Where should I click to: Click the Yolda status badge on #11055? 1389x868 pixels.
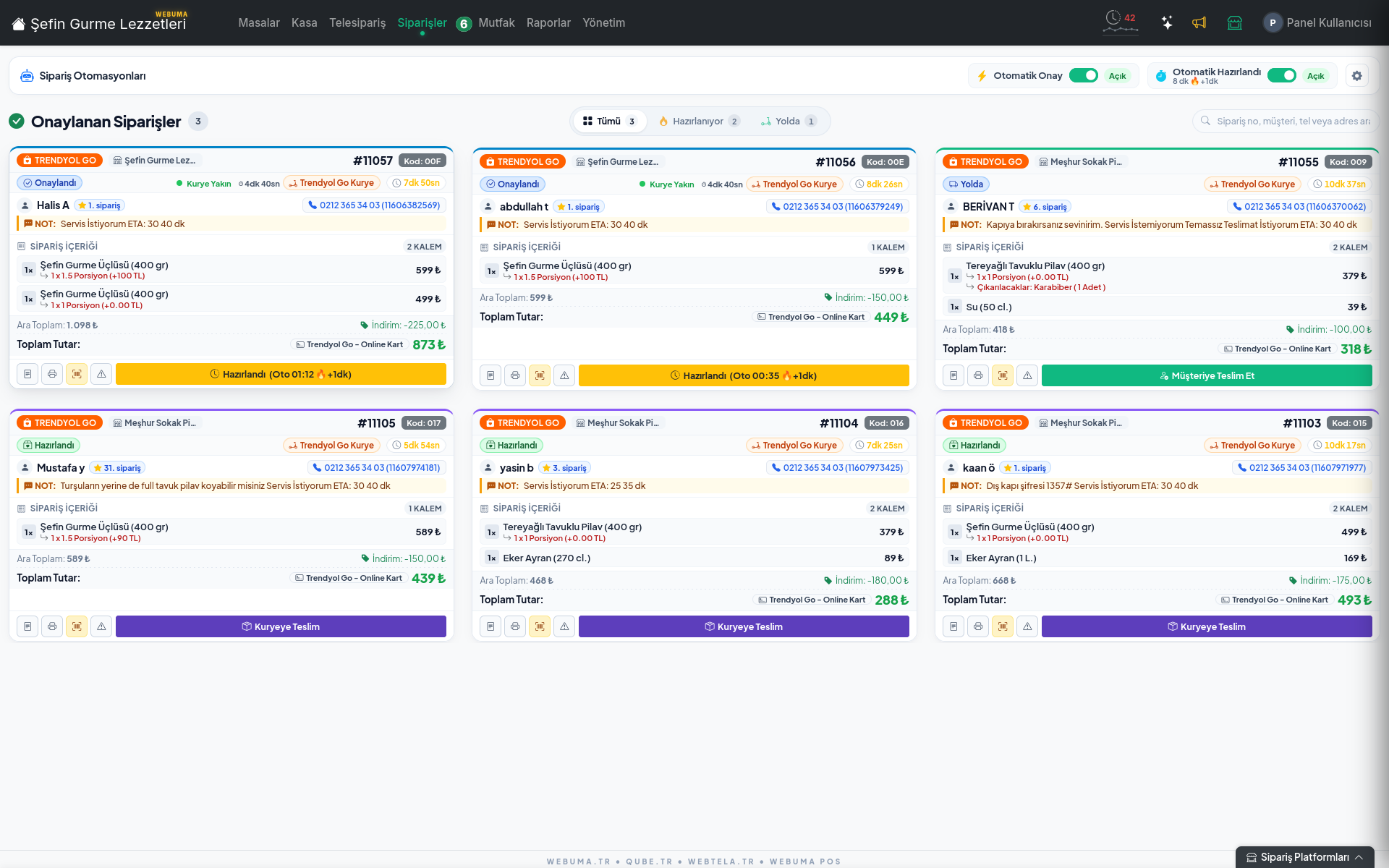(x=967, y=184)
